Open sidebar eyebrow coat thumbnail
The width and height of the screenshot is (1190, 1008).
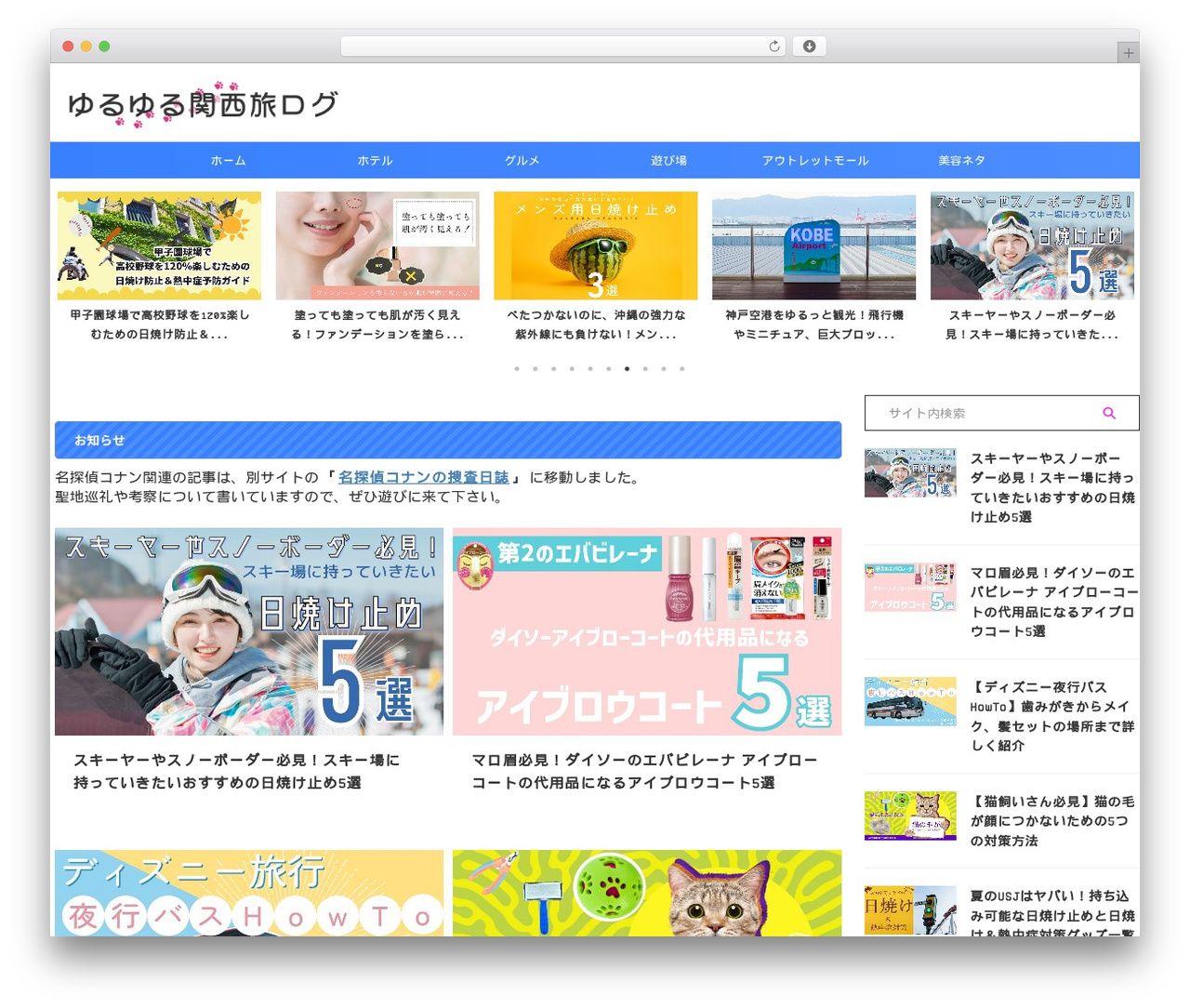(x=910, y=587)
